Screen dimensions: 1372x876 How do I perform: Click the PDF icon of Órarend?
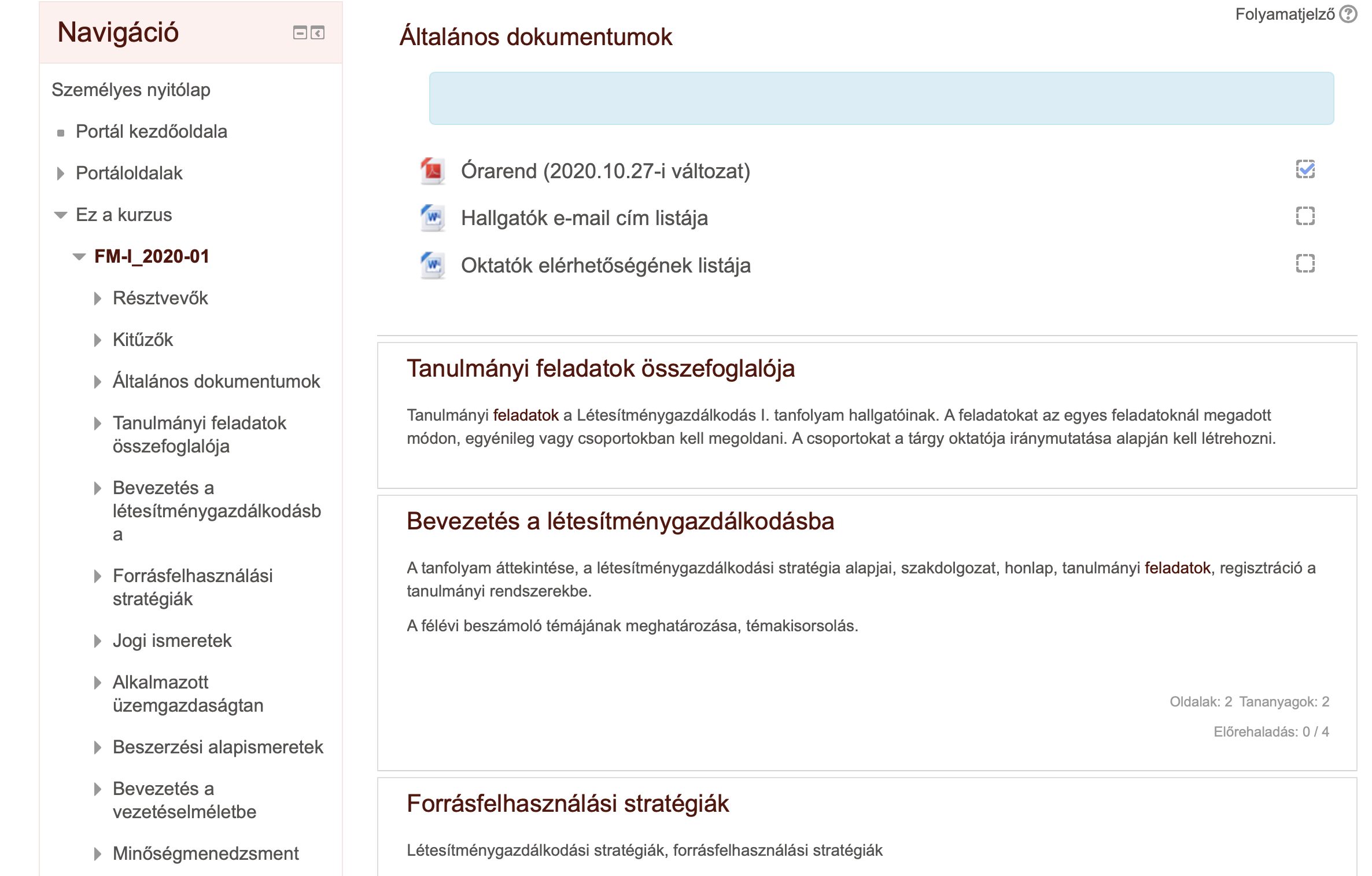(433, 171)
